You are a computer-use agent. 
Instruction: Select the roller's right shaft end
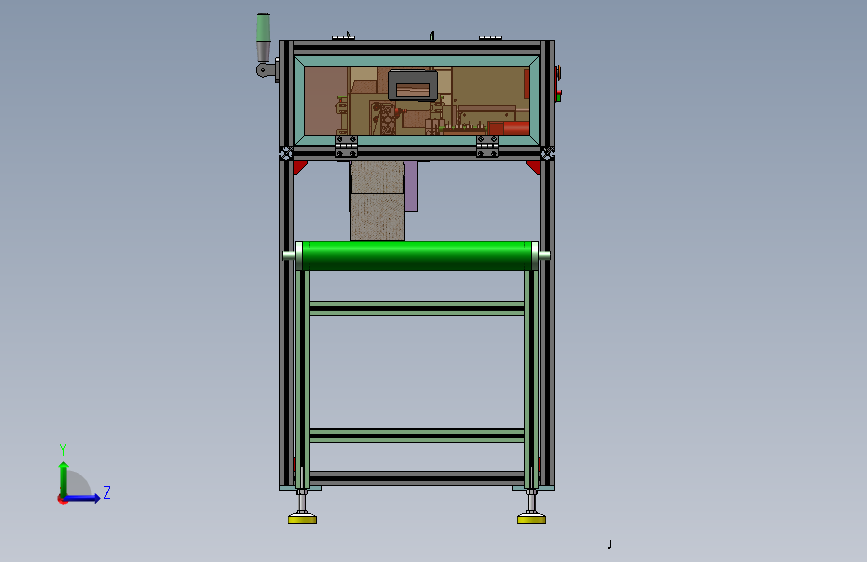545,256
